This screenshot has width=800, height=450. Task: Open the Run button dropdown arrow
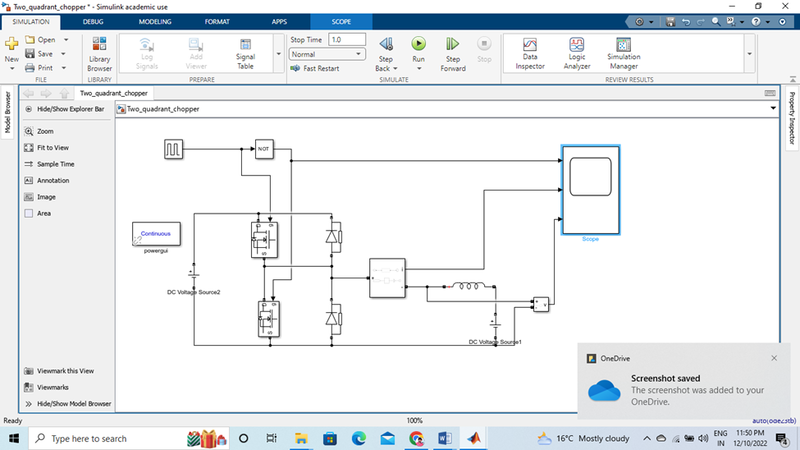[418, 68]
